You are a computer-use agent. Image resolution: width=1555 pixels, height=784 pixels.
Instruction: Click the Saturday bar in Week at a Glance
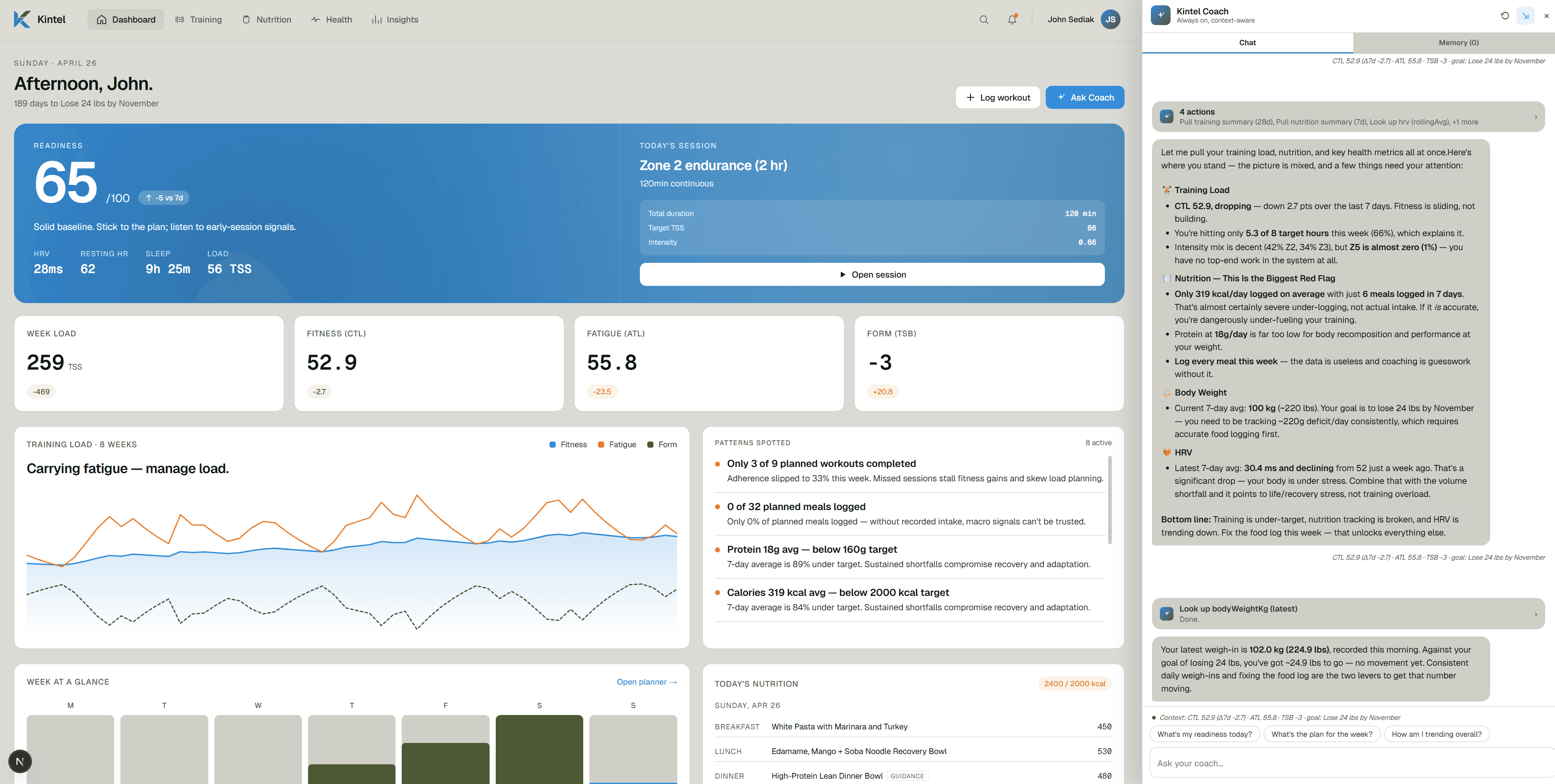(x=539, y=750)
